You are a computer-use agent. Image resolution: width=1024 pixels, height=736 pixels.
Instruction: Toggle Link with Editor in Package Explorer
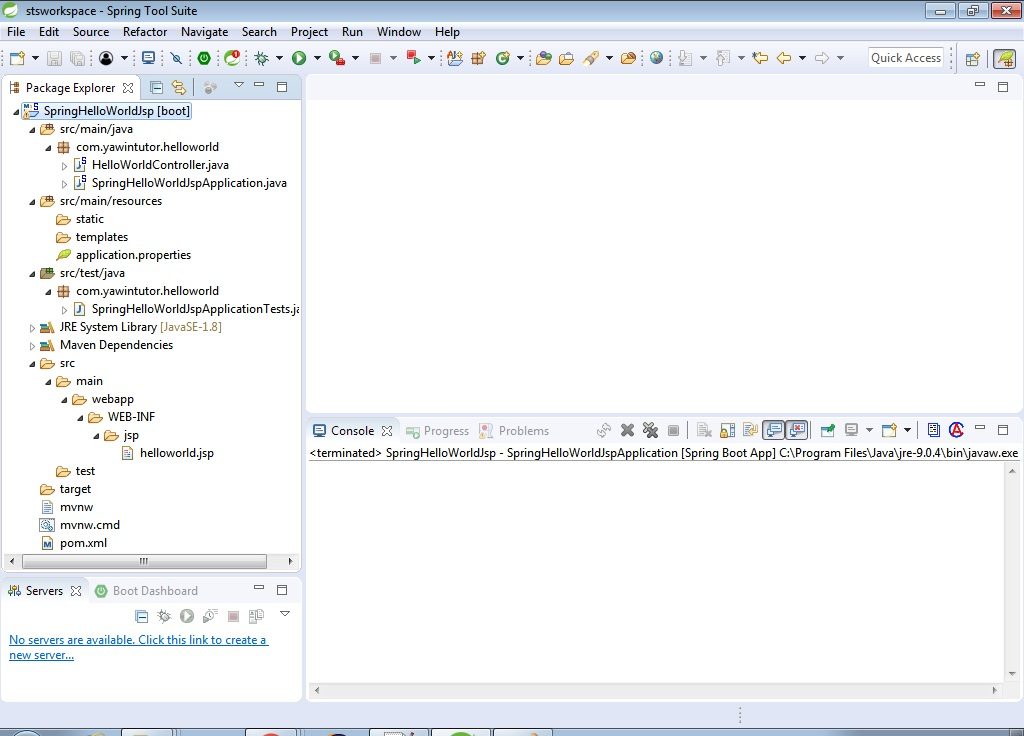pyautogui.click(x=179, y=87)
